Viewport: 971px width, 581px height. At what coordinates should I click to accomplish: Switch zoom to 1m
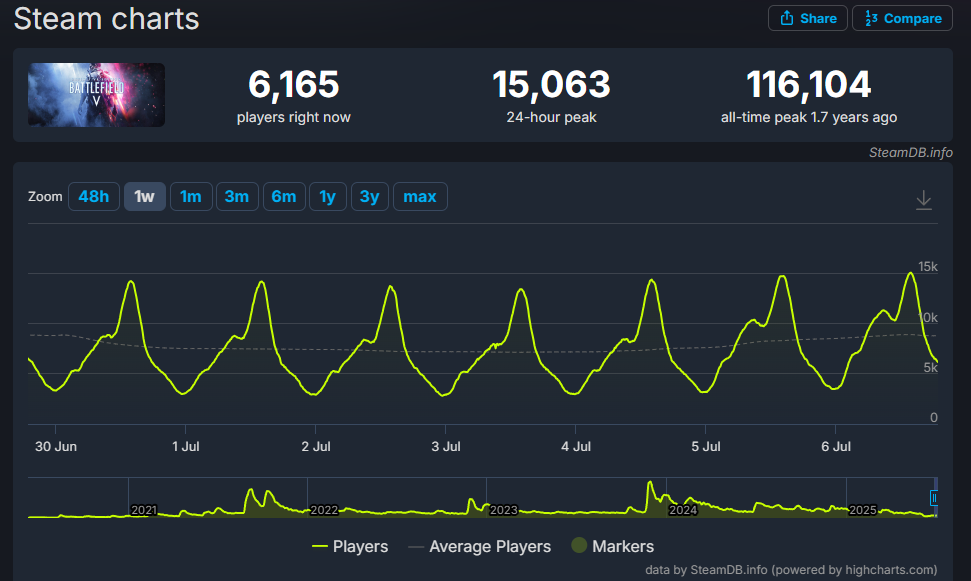click(191, 196)
